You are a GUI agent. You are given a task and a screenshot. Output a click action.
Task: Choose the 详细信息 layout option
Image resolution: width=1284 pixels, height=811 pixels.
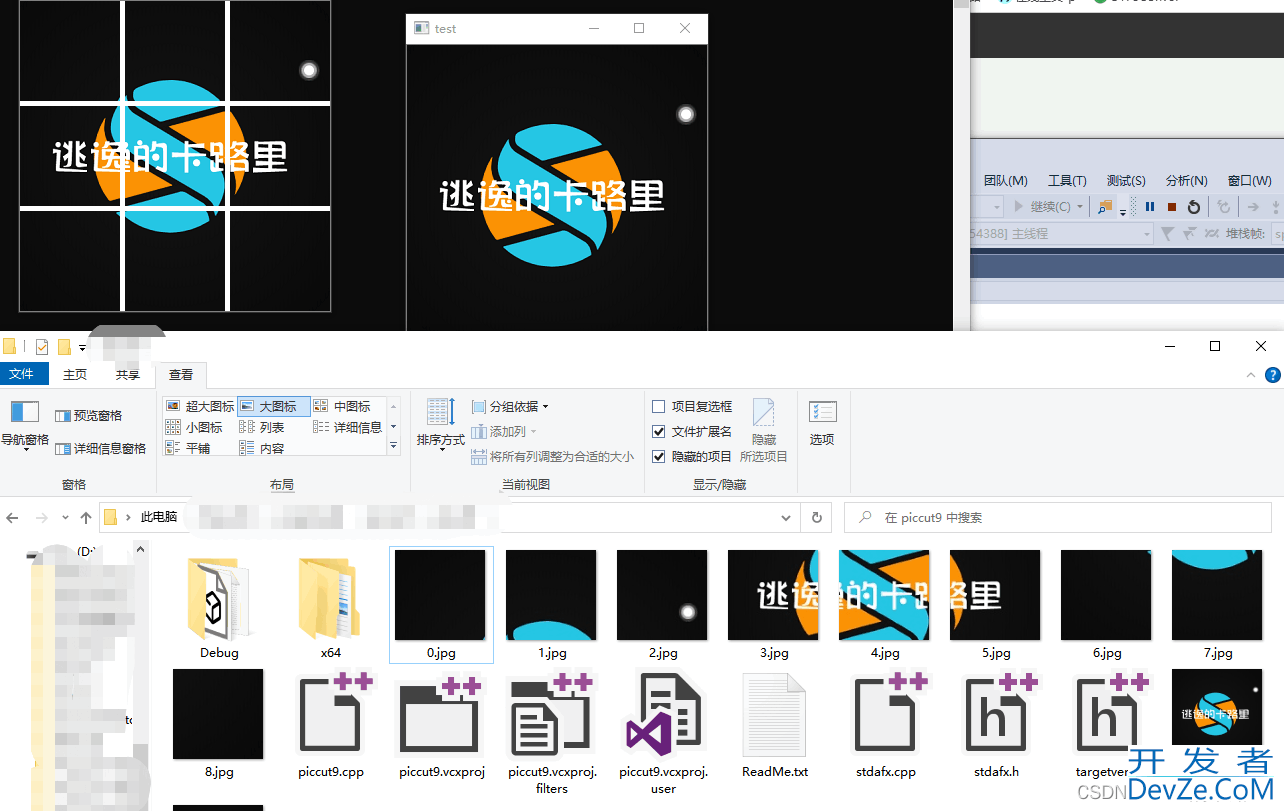click(x=348, y=427)
